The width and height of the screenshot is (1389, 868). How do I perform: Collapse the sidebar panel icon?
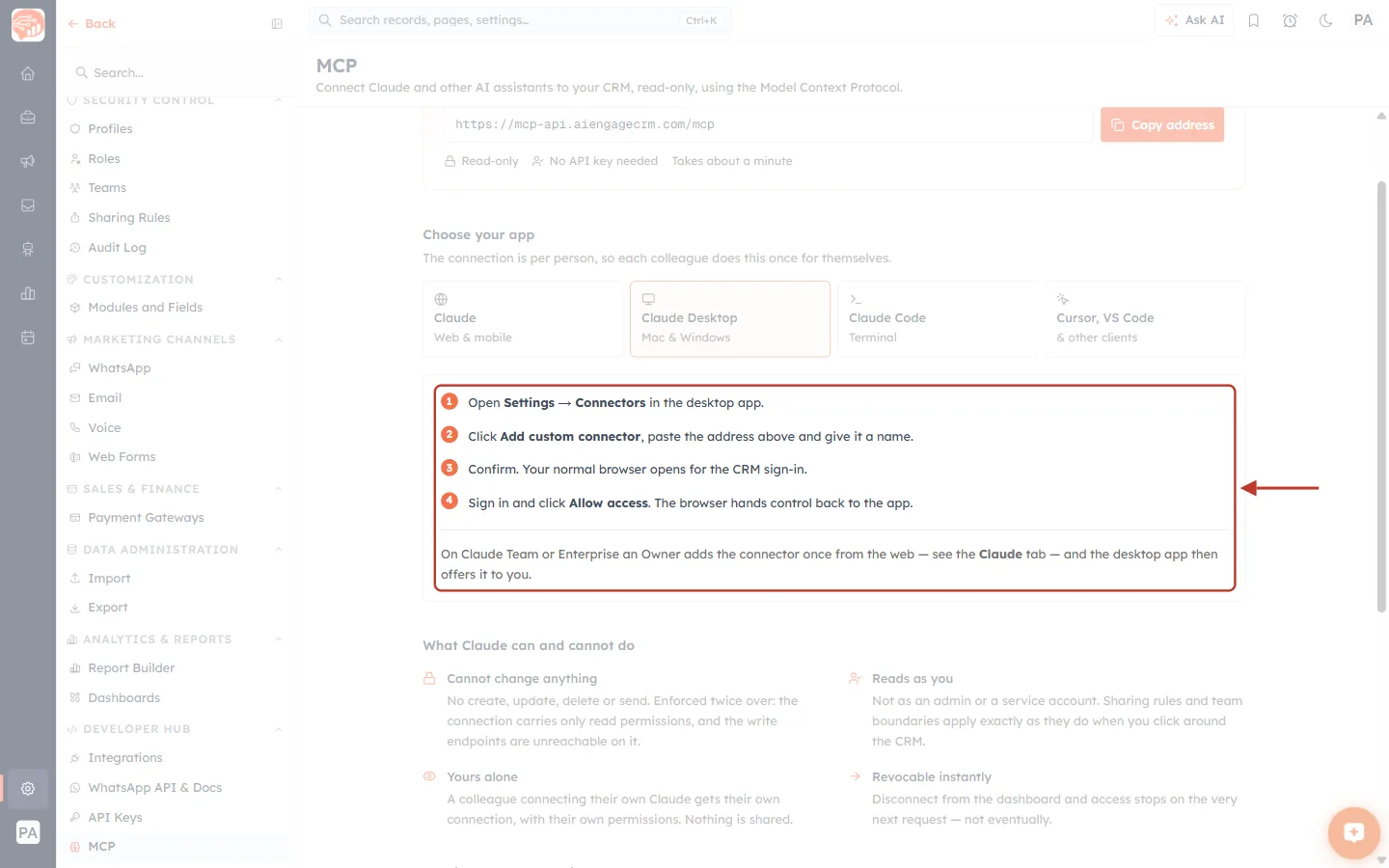(x=277, y=24)
